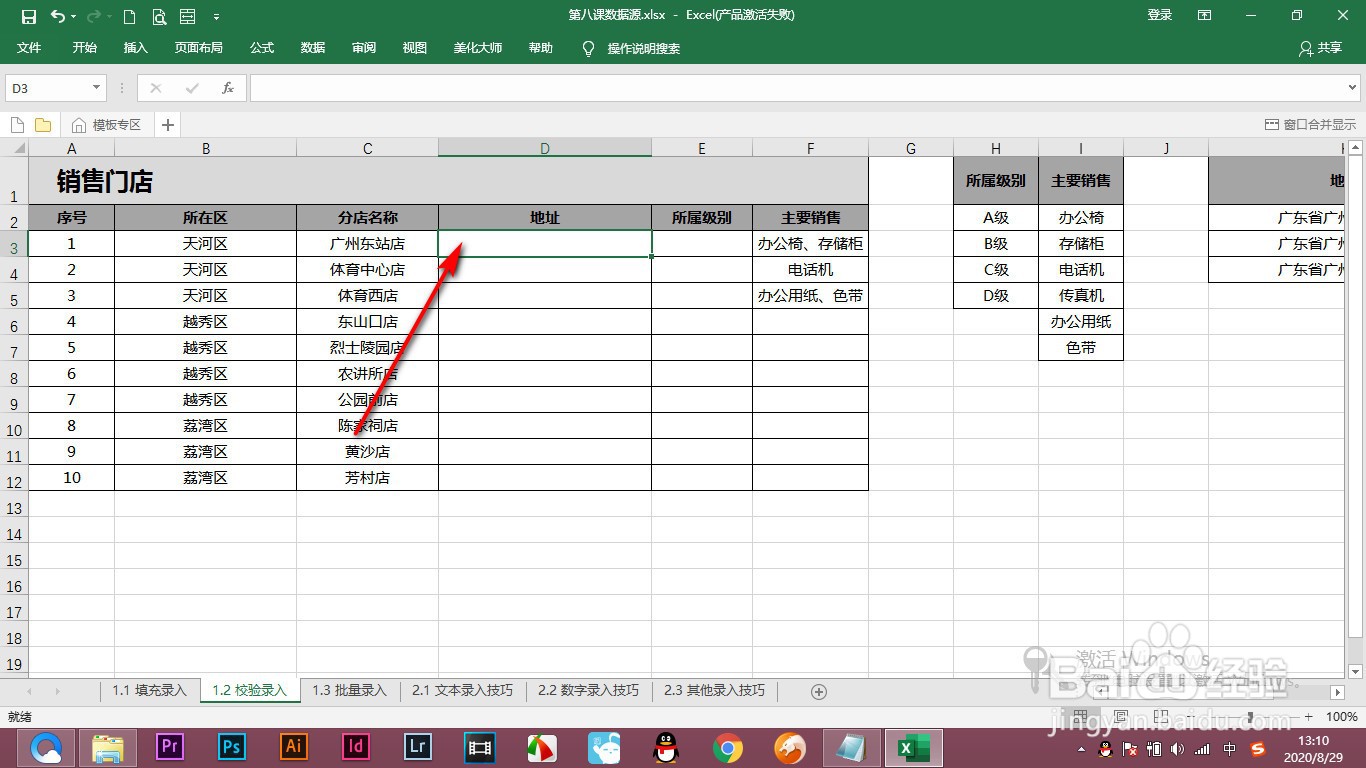Open the 审阅 ribbon tab

pos(364,48)
